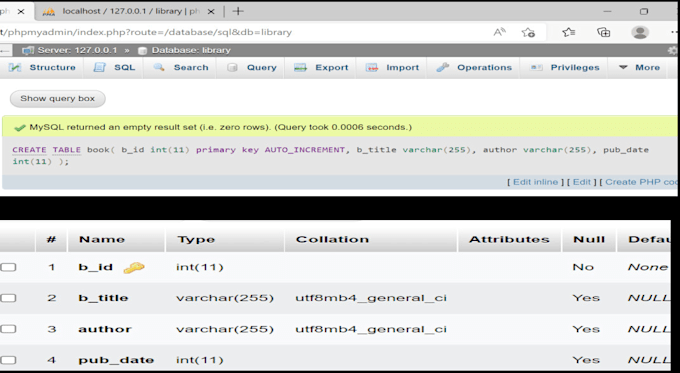Click the Create PHP code link
The height and width of the screenshot is (373, 680).
pos(641,182)
